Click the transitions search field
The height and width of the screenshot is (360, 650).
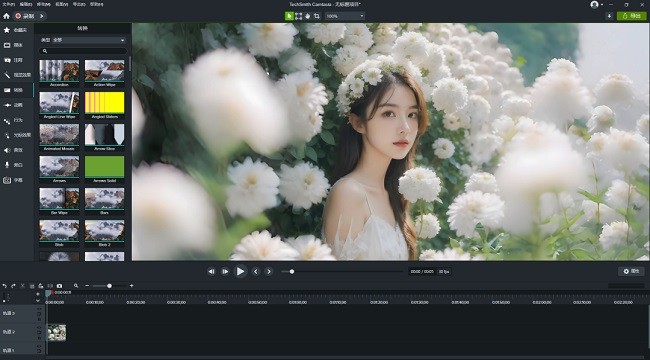[82, 51]
